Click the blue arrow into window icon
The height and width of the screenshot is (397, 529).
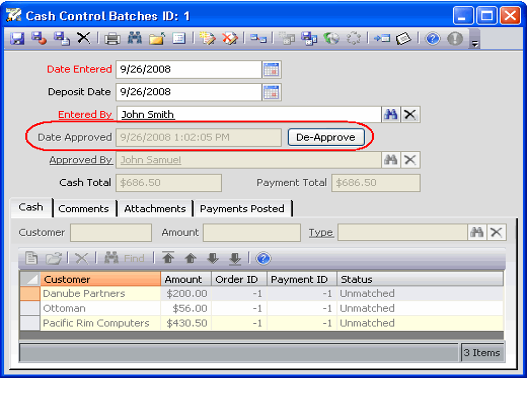[382, 38]
